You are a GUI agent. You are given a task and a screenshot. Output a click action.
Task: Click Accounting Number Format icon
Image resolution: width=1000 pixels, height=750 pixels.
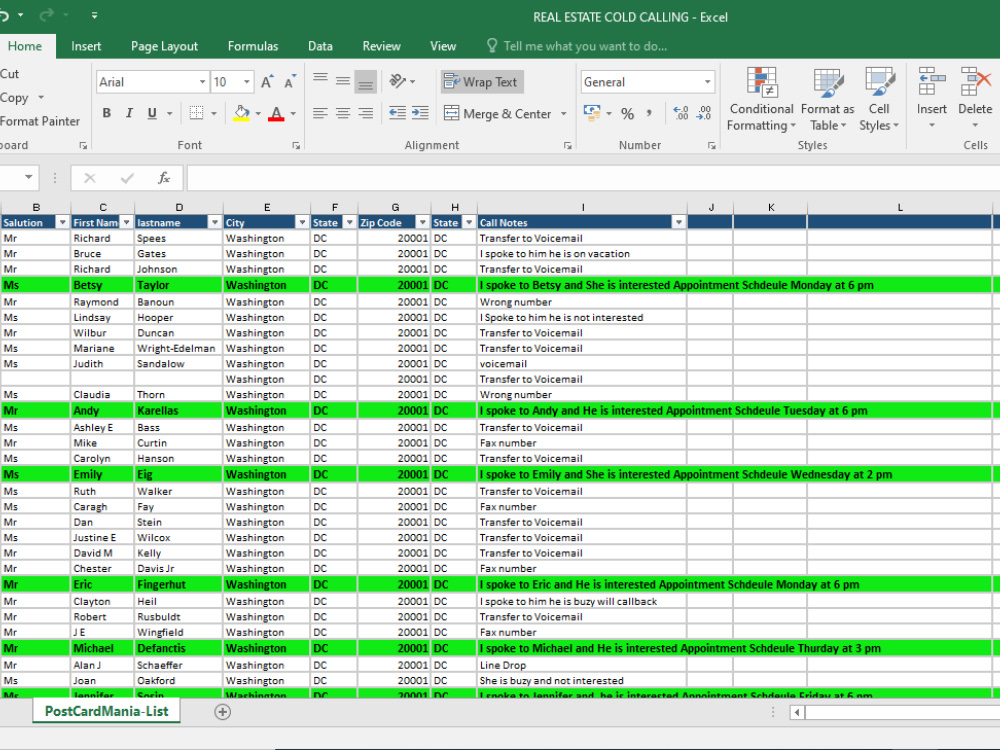pyautogui.click(x=592, y=113)
